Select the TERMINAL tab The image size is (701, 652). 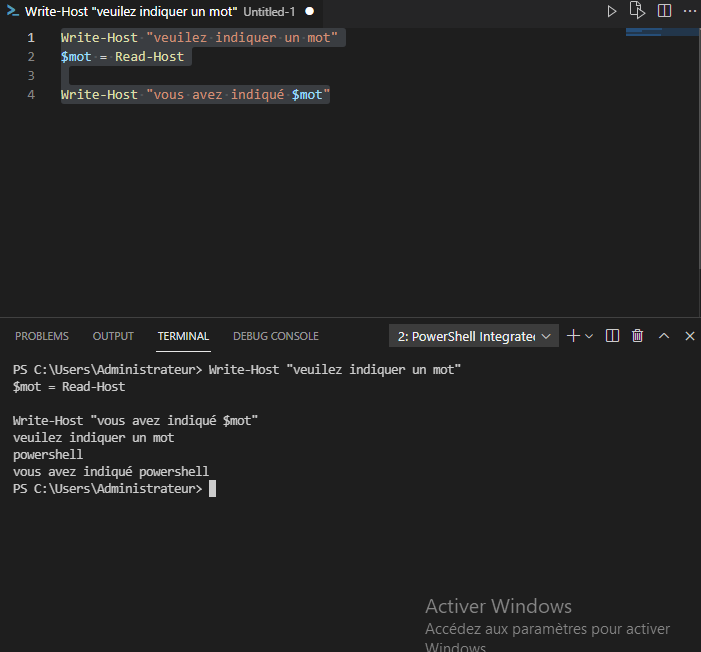[x=183, y=336]
